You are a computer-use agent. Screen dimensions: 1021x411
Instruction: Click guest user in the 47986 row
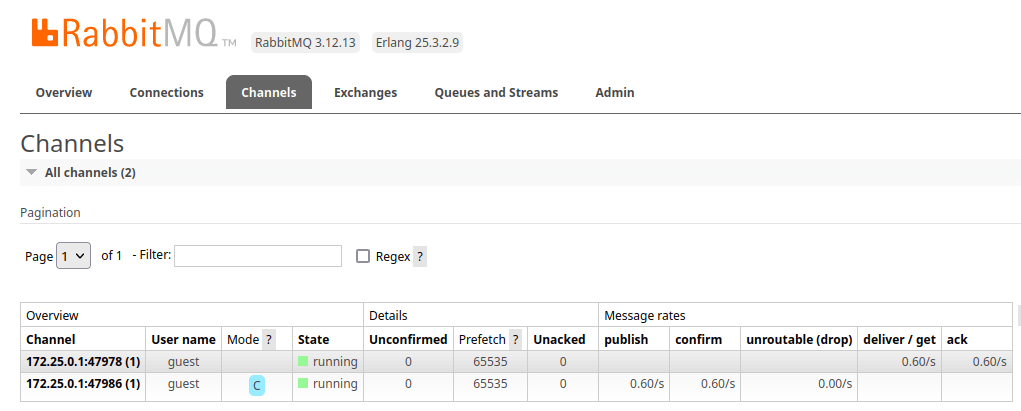(184, 384)
